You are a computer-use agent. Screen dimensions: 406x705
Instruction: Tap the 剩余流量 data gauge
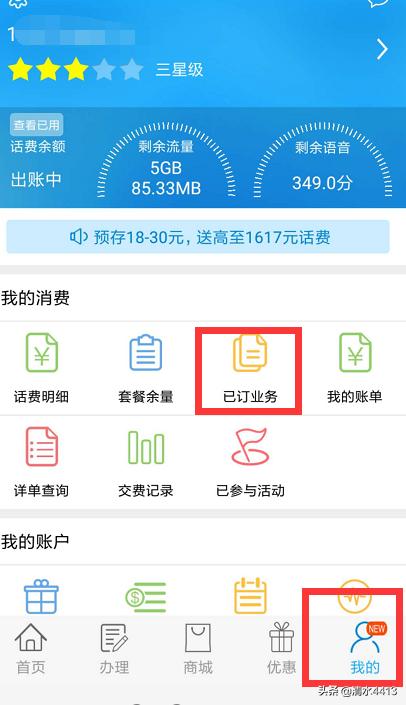[x=166, y=161]
